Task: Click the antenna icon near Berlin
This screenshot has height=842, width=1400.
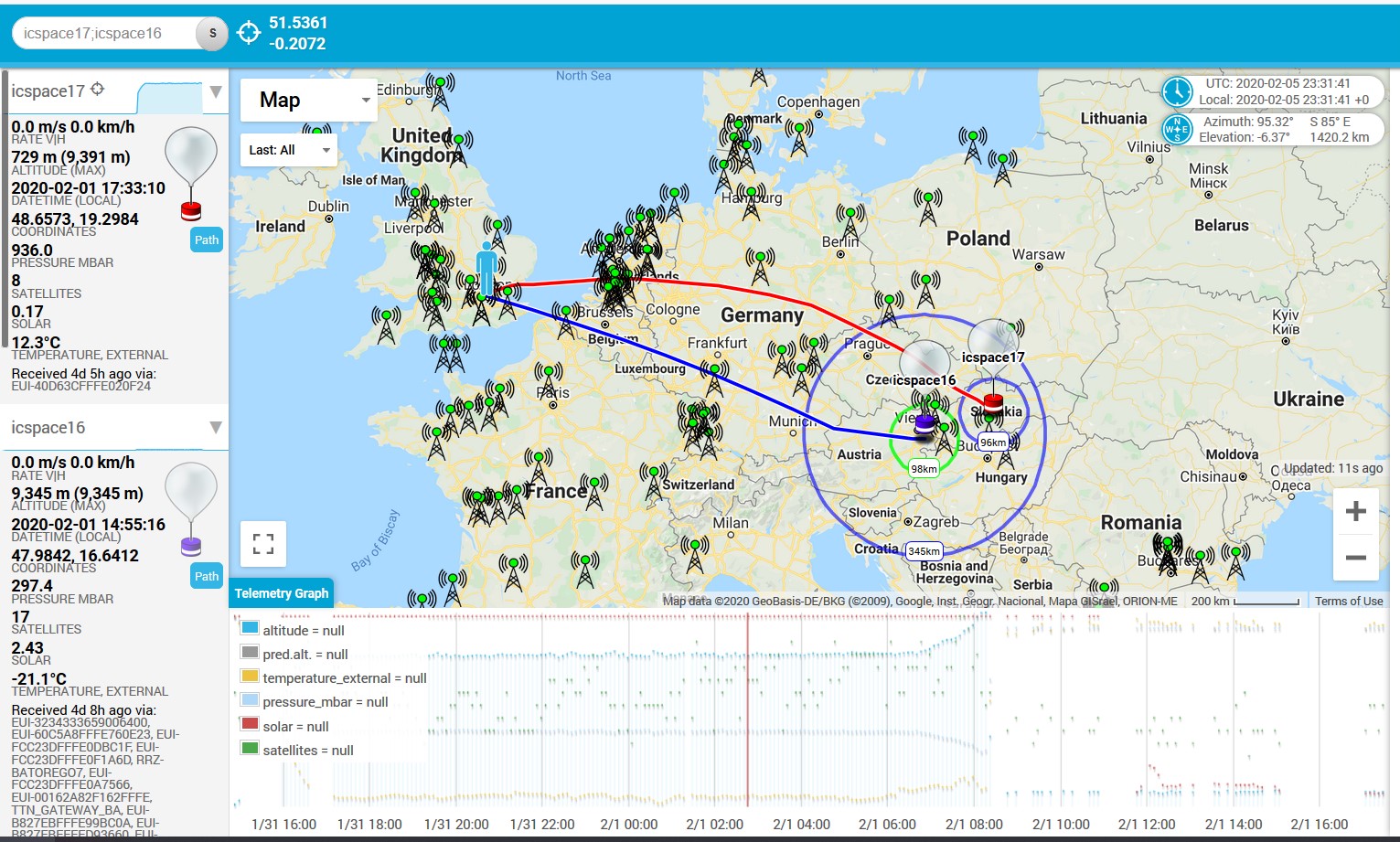Action: pyautogui.click(x=850, y=222)
